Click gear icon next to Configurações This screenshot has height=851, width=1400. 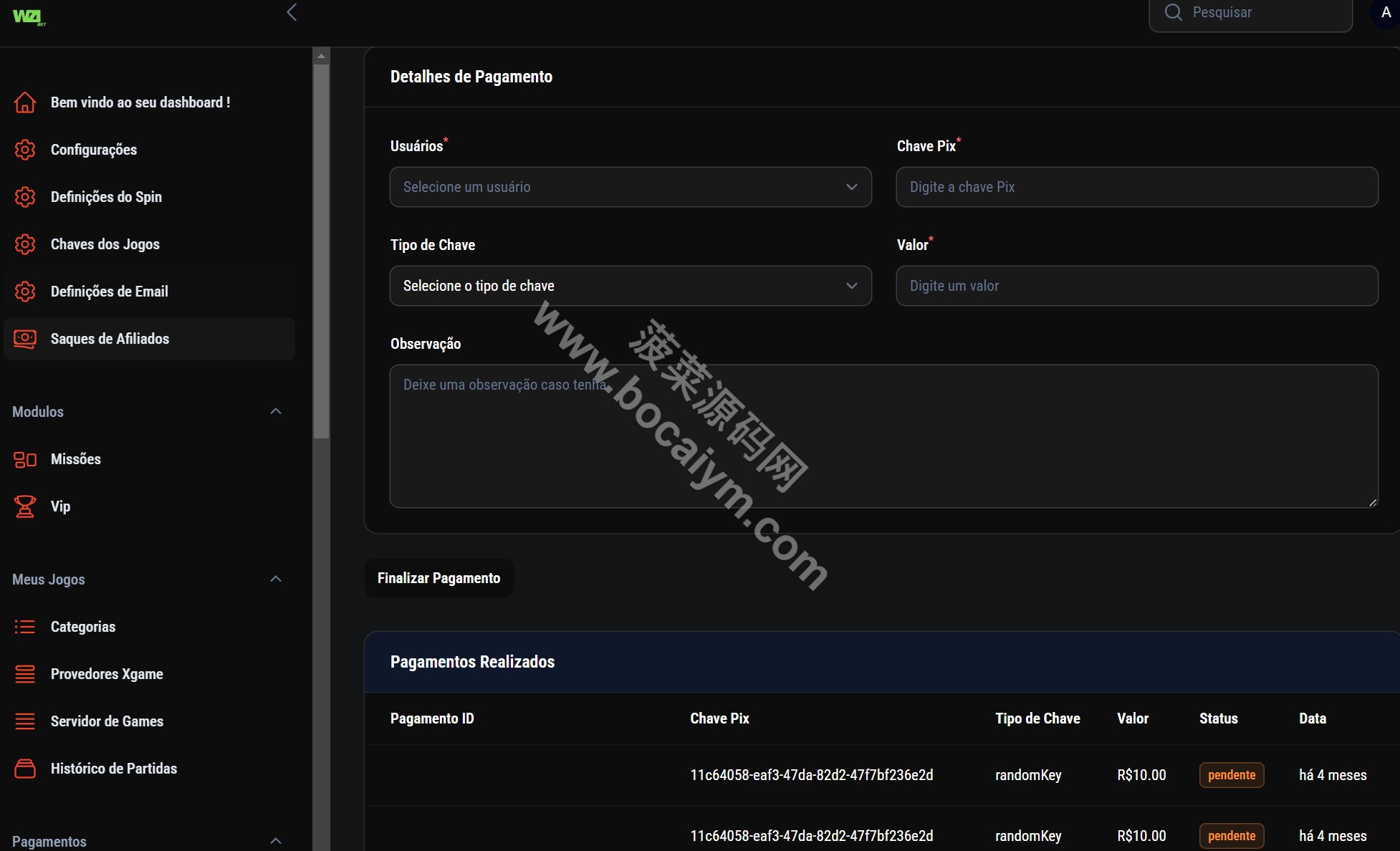(25, 150)
